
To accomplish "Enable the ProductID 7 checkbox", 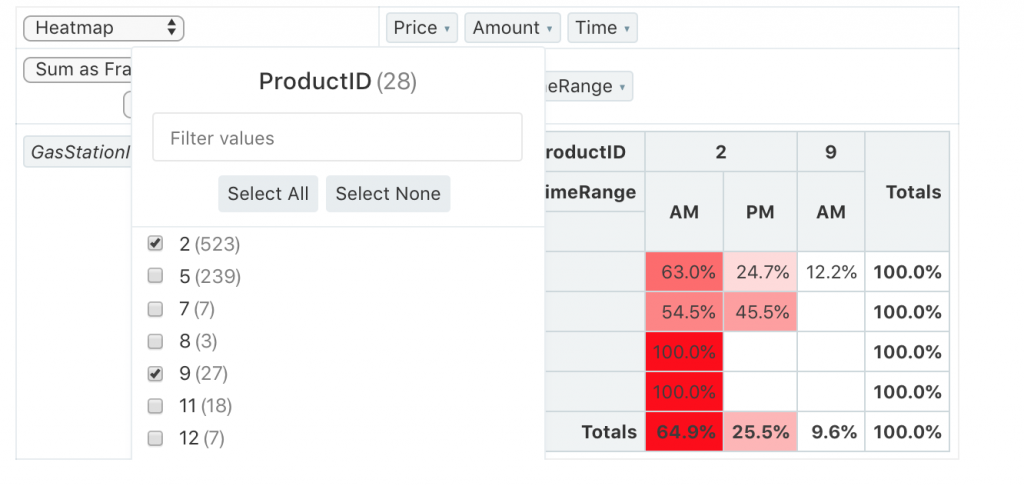I will (155, 309).
